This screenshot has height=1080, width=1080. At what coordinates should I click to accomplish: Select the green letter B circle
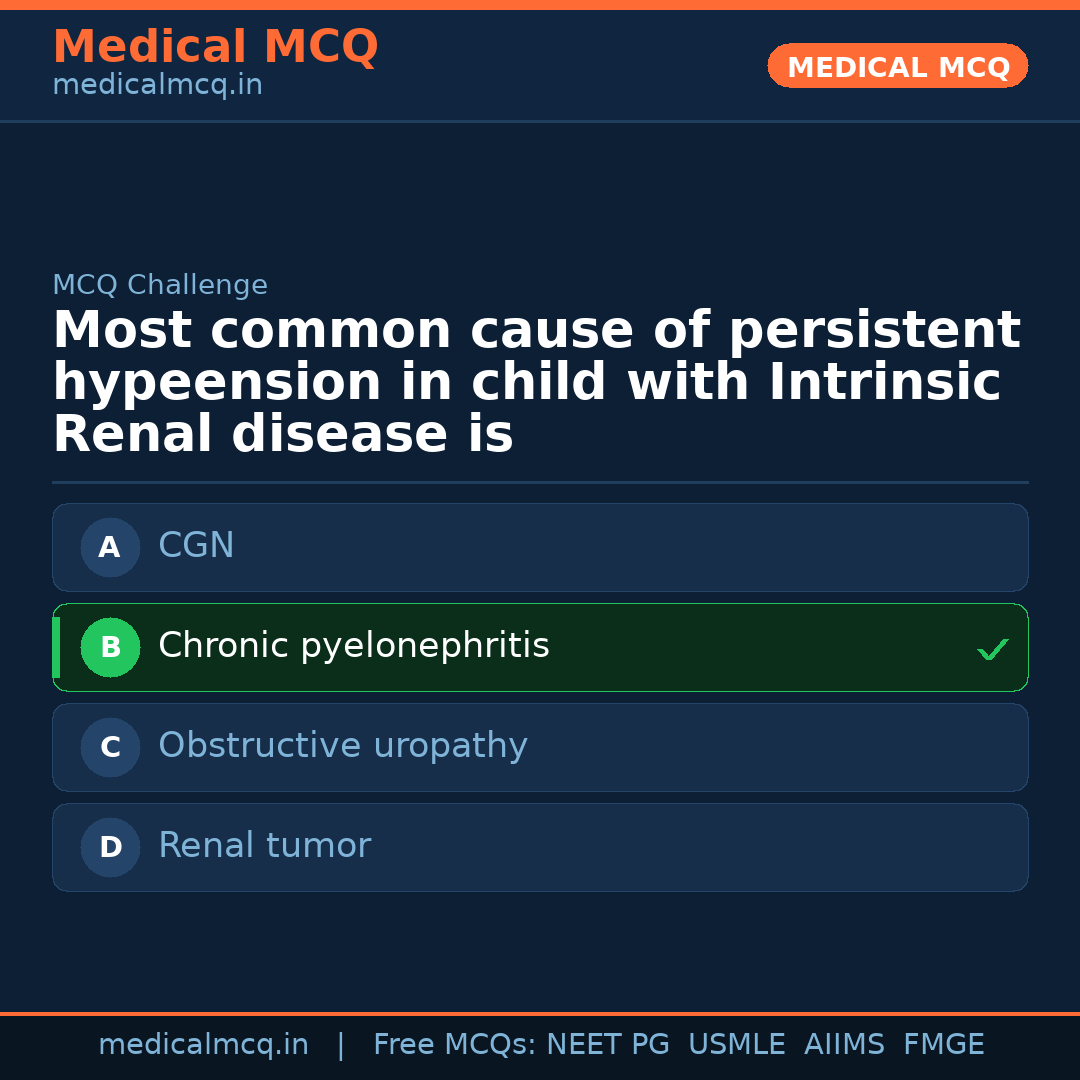(110, 648)
